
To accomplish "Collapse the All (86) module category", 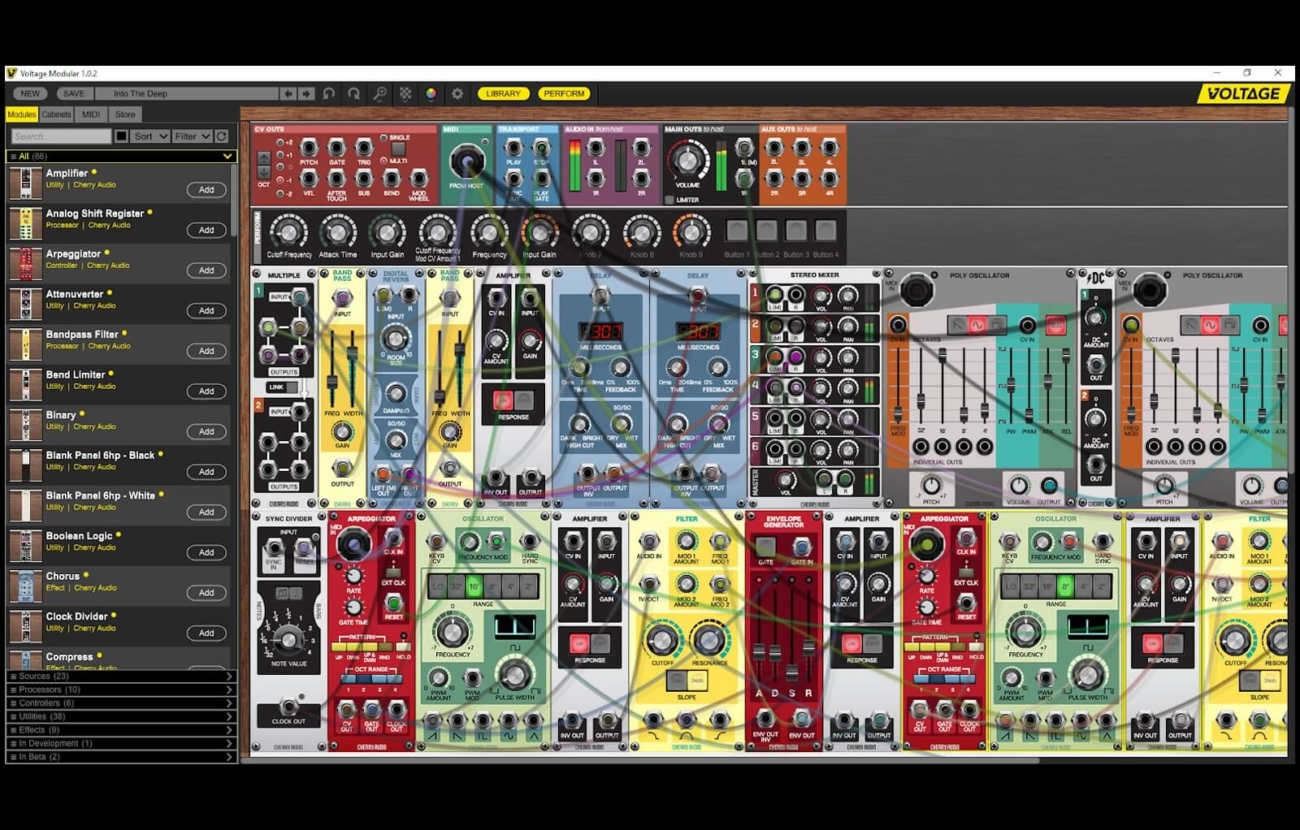I will coord(121,156).
